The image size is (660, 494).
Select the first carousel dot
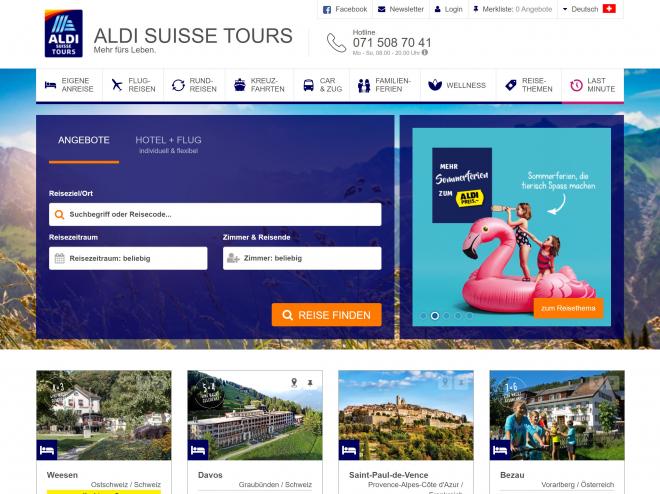point(423,316)
